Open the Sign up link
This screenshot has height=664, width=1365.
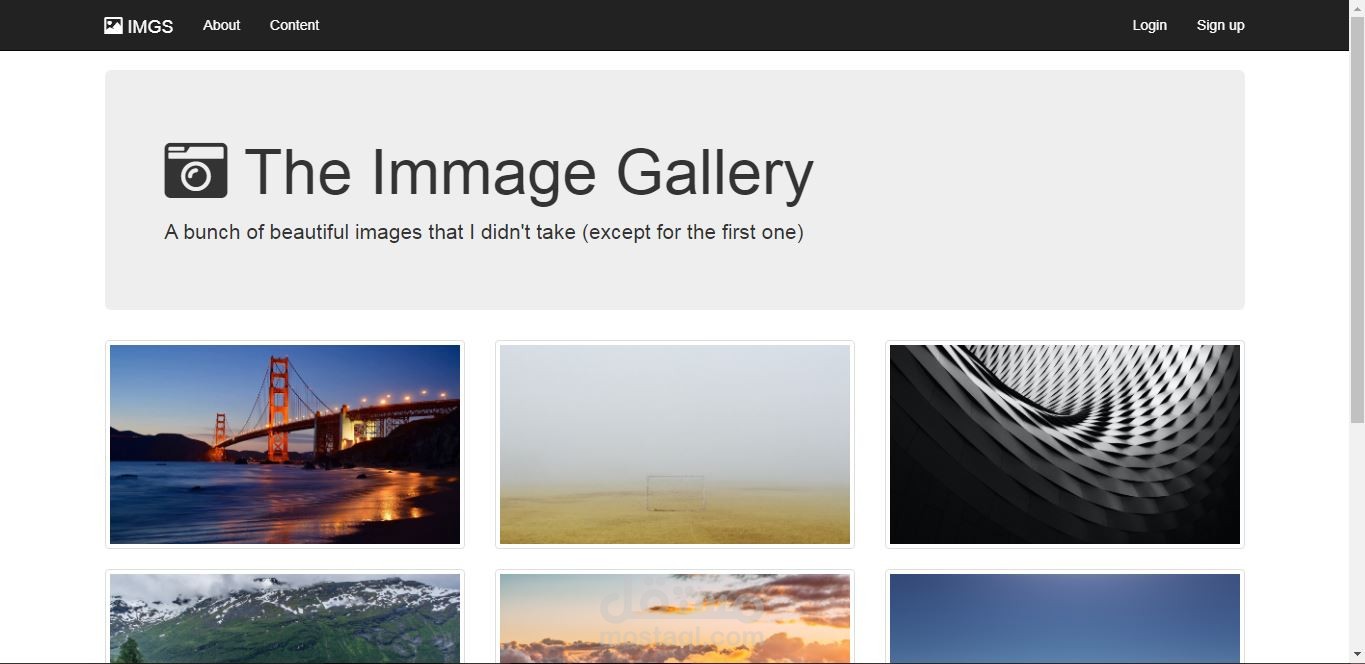click(1220, 25)
